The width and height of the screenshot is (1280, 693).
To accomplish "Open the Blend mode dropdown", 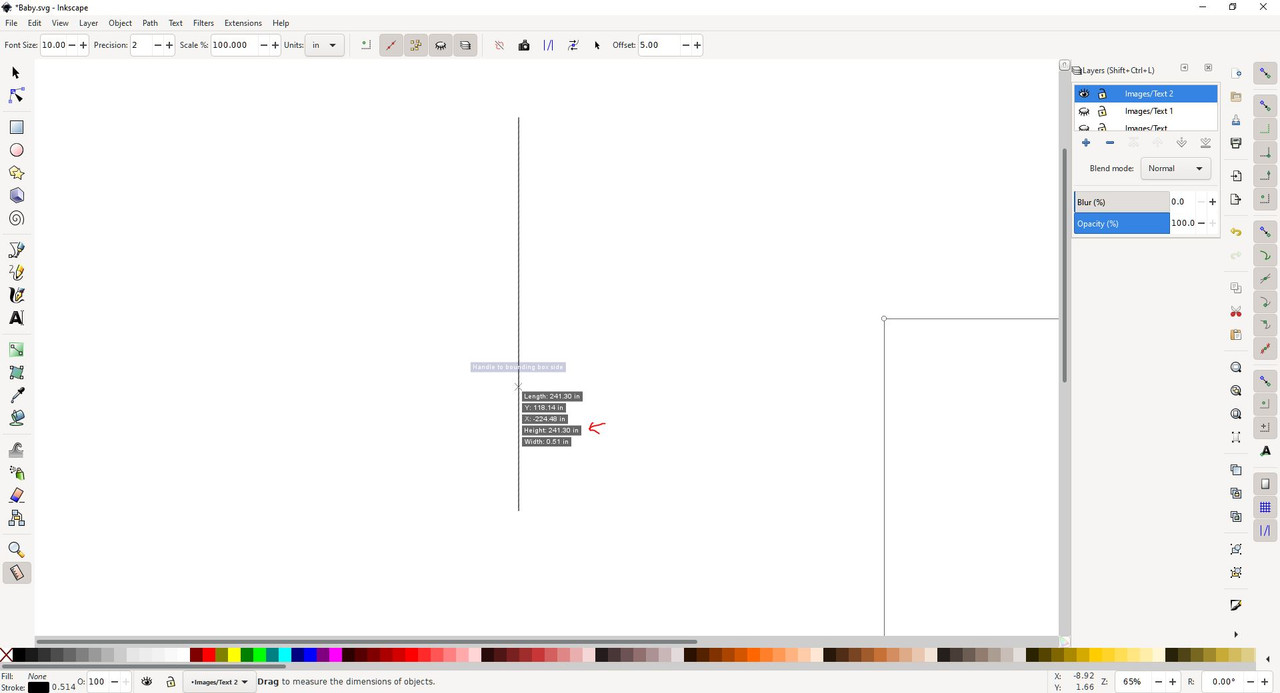I will [x=1176, y=168].
